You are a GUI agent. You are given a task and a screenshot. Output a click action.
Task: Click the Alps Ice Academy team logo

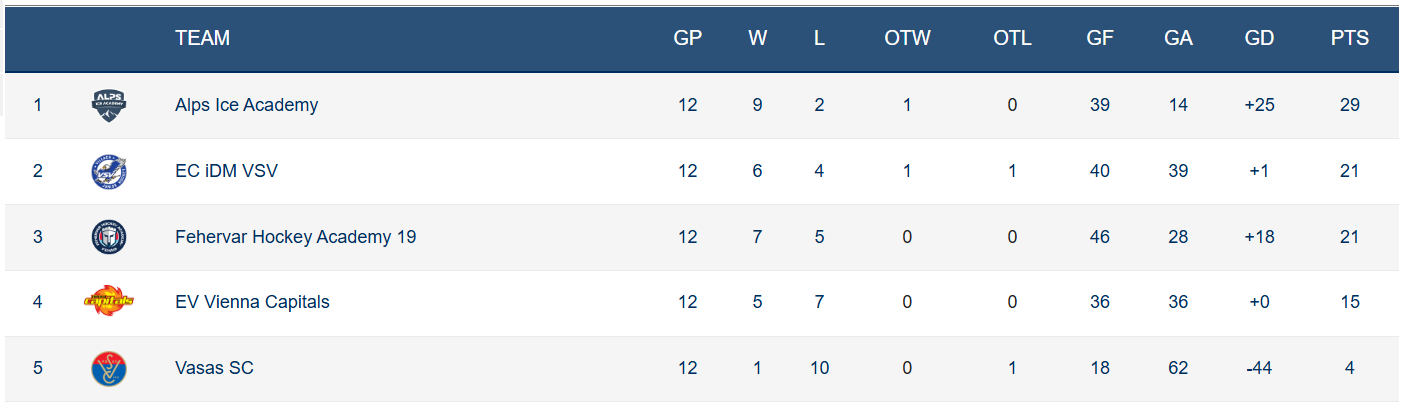108,104
